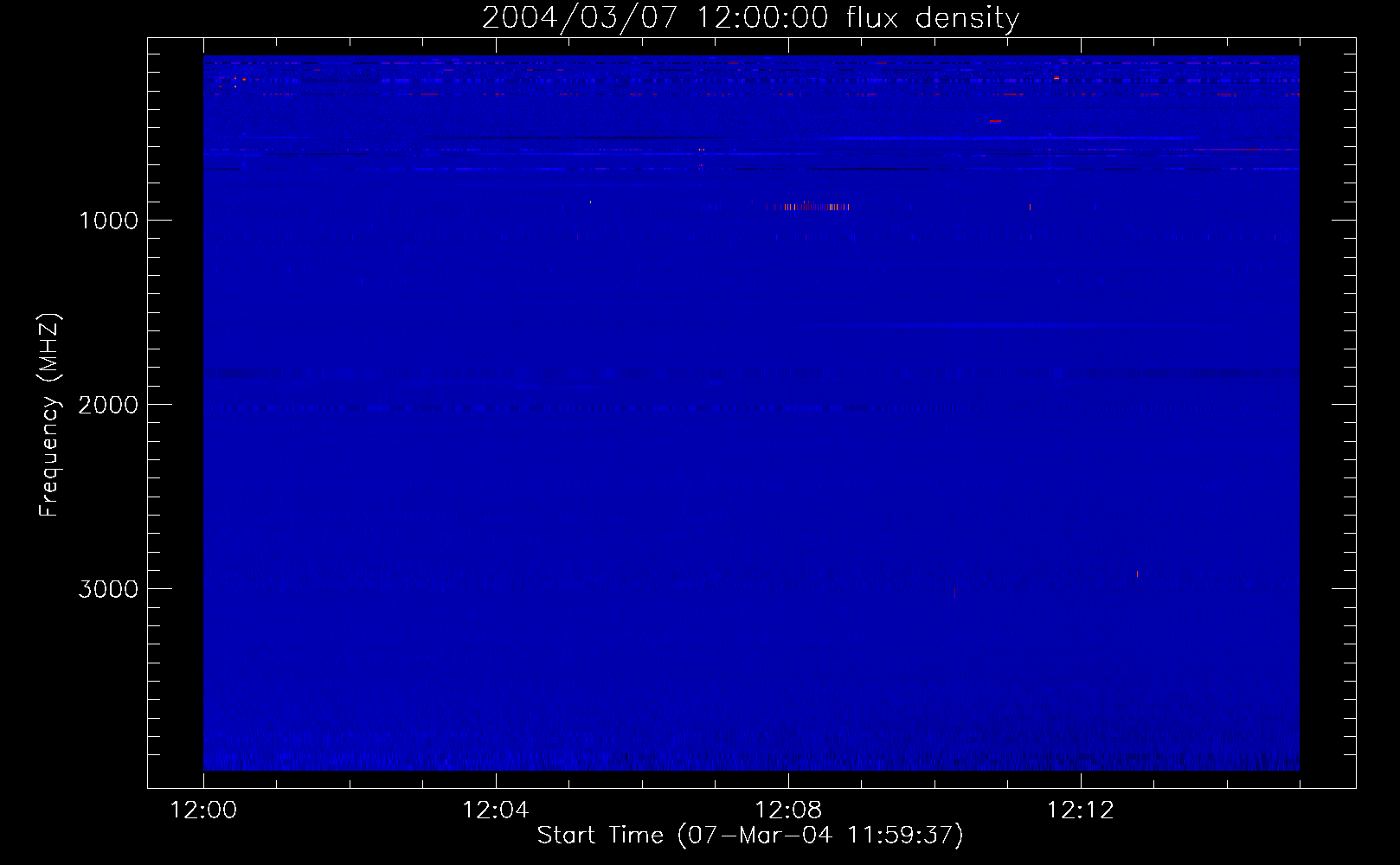Click the red spot near 3000 MHz at 12:13

(1137, 573)
